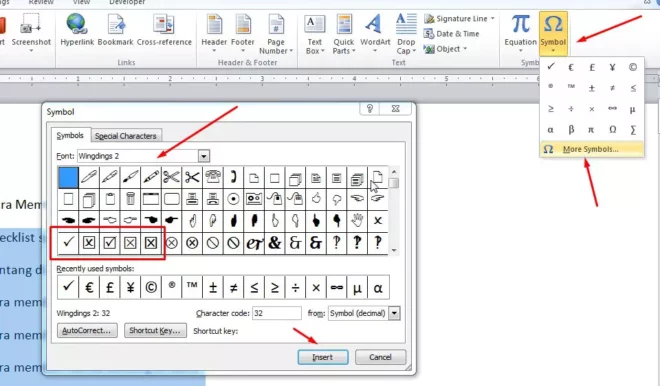This screenshot has width=660, height=386.
Task: Choose the yen sign in Recently used symbols
Action: point(130,288)
